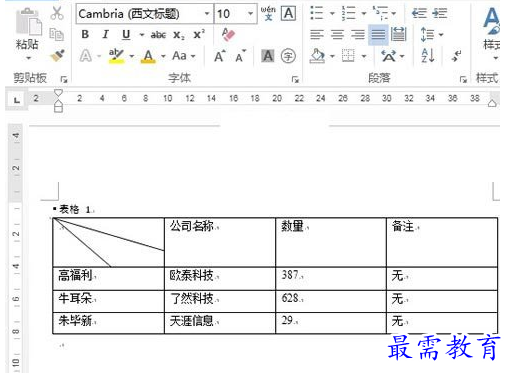The width and height of the screenshot is (509, 379).
Task: Expand the highlight color dropdown arrow
Action: pyautogui.click(x=132, y=56)
